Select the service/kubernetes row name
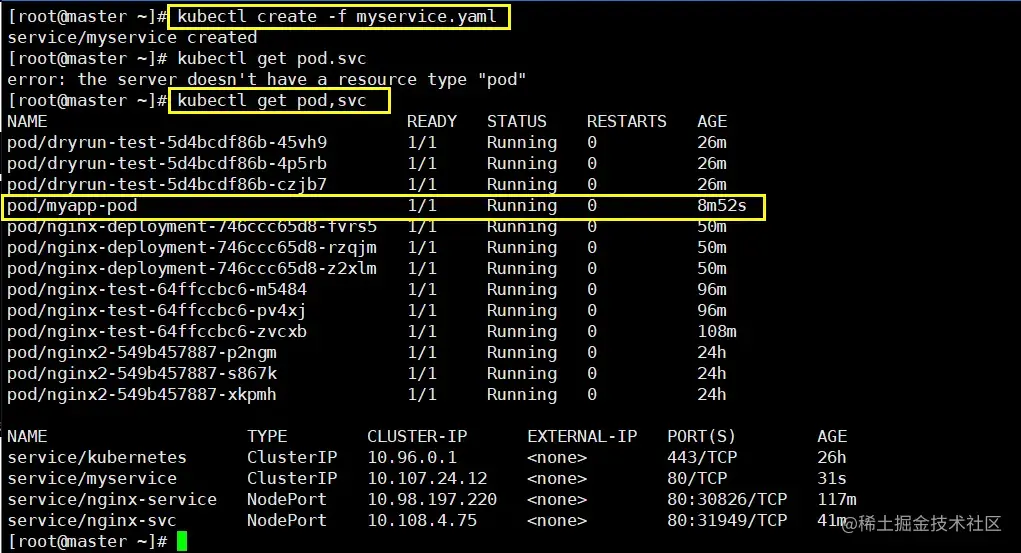Screen dimensions: 1021x553 click(97, 457)
